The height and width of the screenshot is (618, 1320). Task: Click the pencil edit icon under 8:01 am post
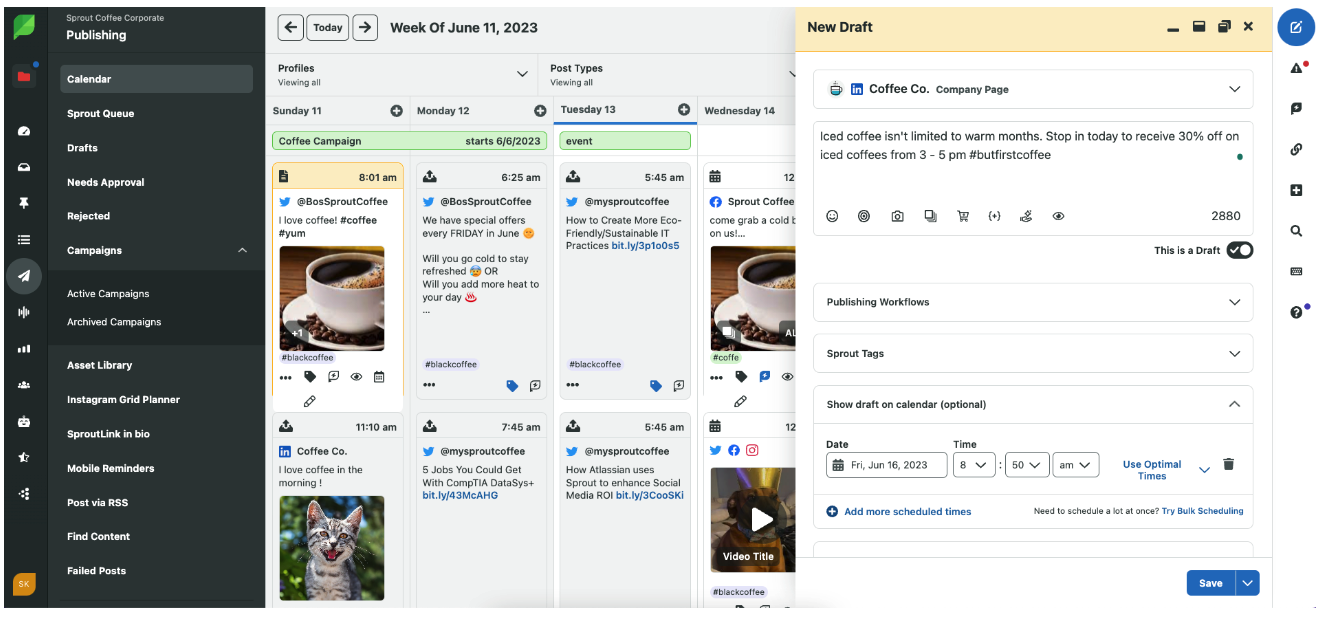[x=309, y=401]
